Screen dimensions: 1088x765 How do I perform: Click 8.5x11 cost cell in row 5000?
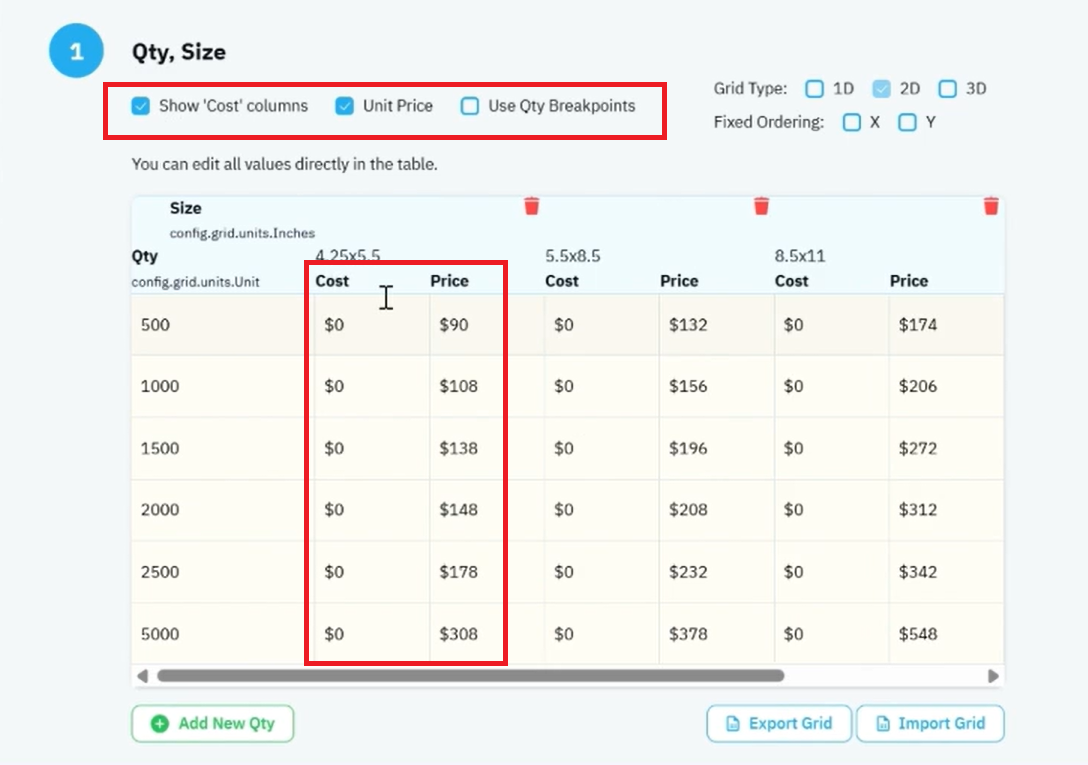coord(831,634)
